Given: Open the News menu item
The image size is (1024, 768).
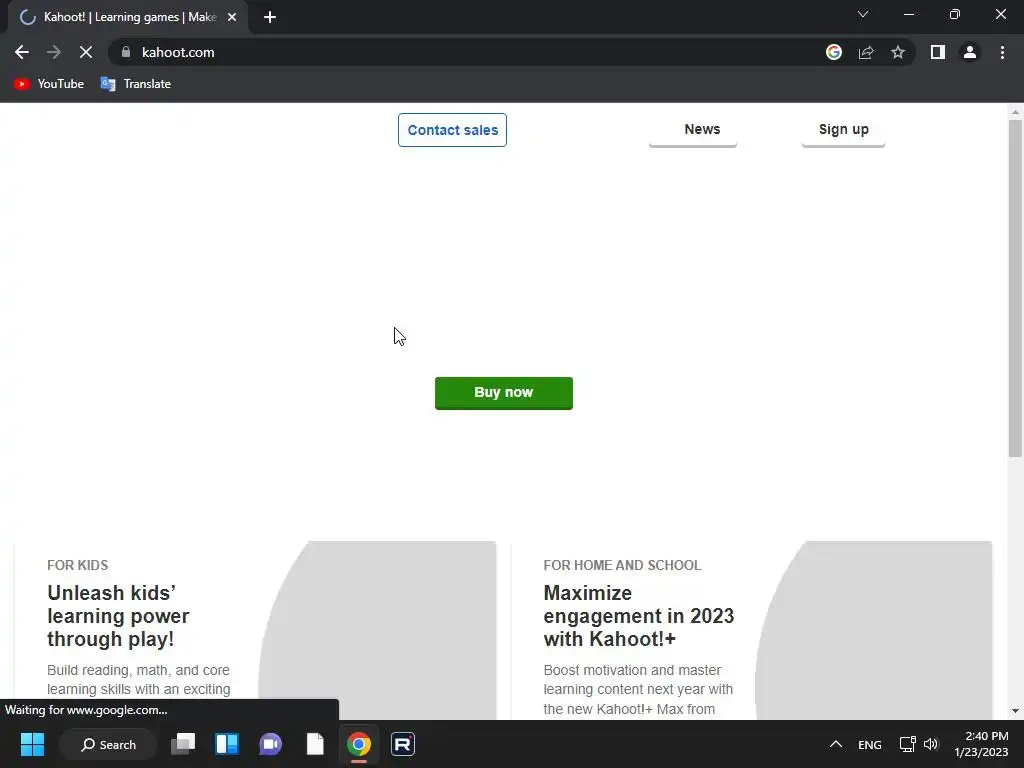Looking at the screenshot, I should [x=693, y=130].
